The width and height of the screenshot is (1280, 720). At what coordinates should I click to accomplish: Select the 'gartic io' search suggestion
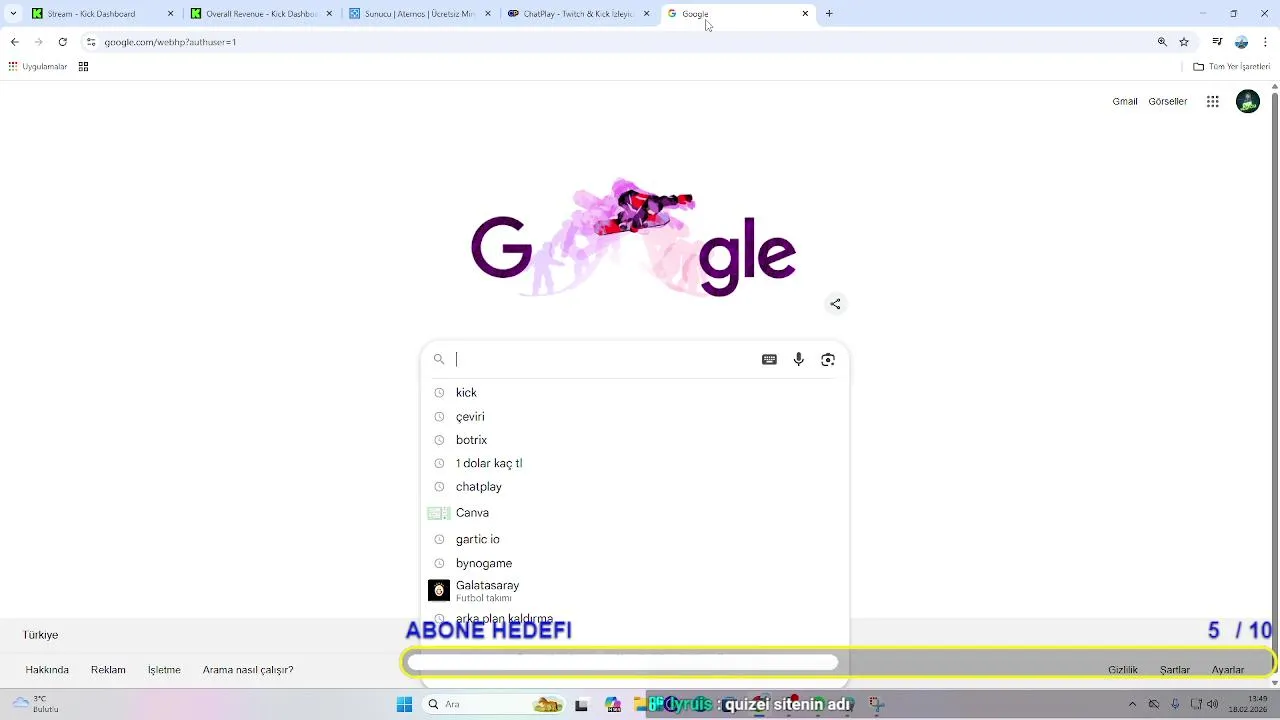(635, 540)
